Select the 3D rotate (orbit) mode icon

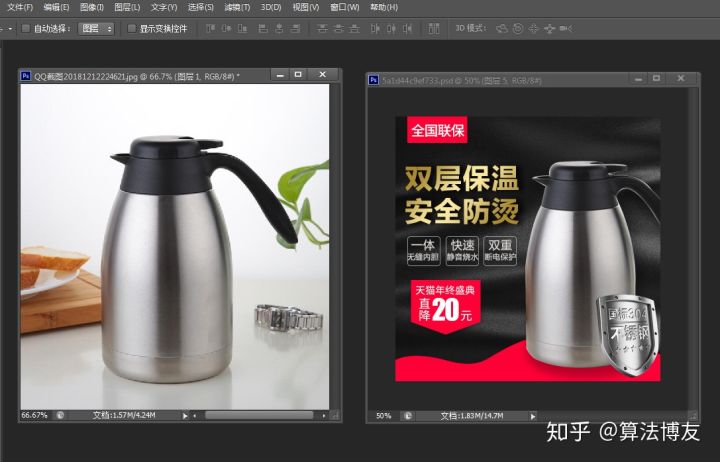[x=502, y=28]
